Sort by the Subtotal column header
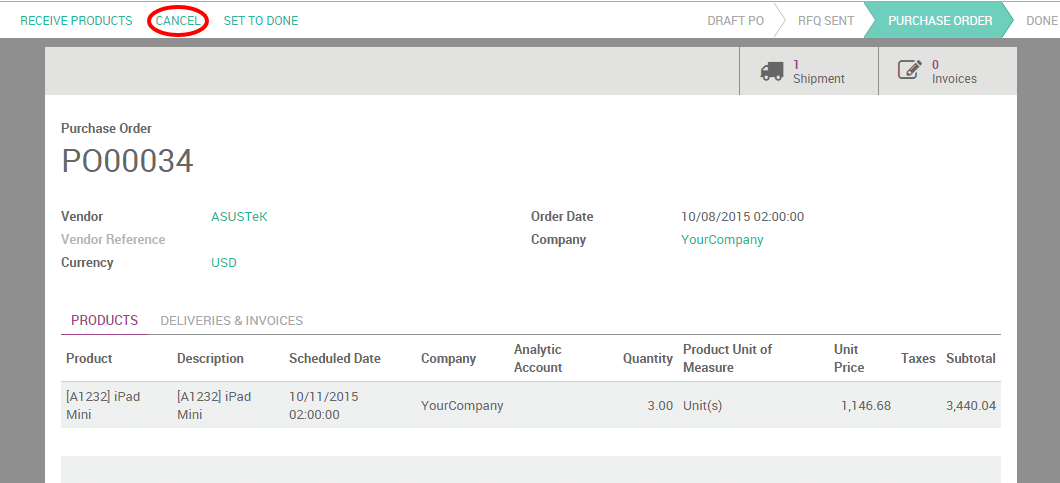The image size is (1060, 483). coord(970,359)
